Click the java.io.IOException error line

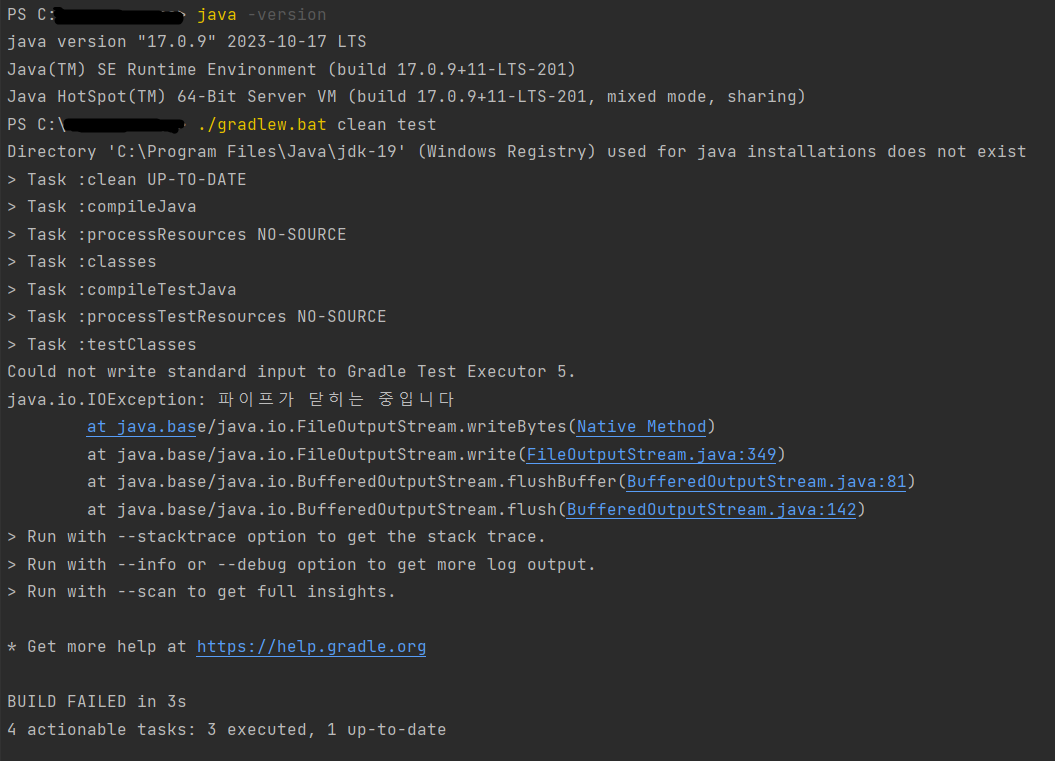pyautogui.click(x=231, y=400)
